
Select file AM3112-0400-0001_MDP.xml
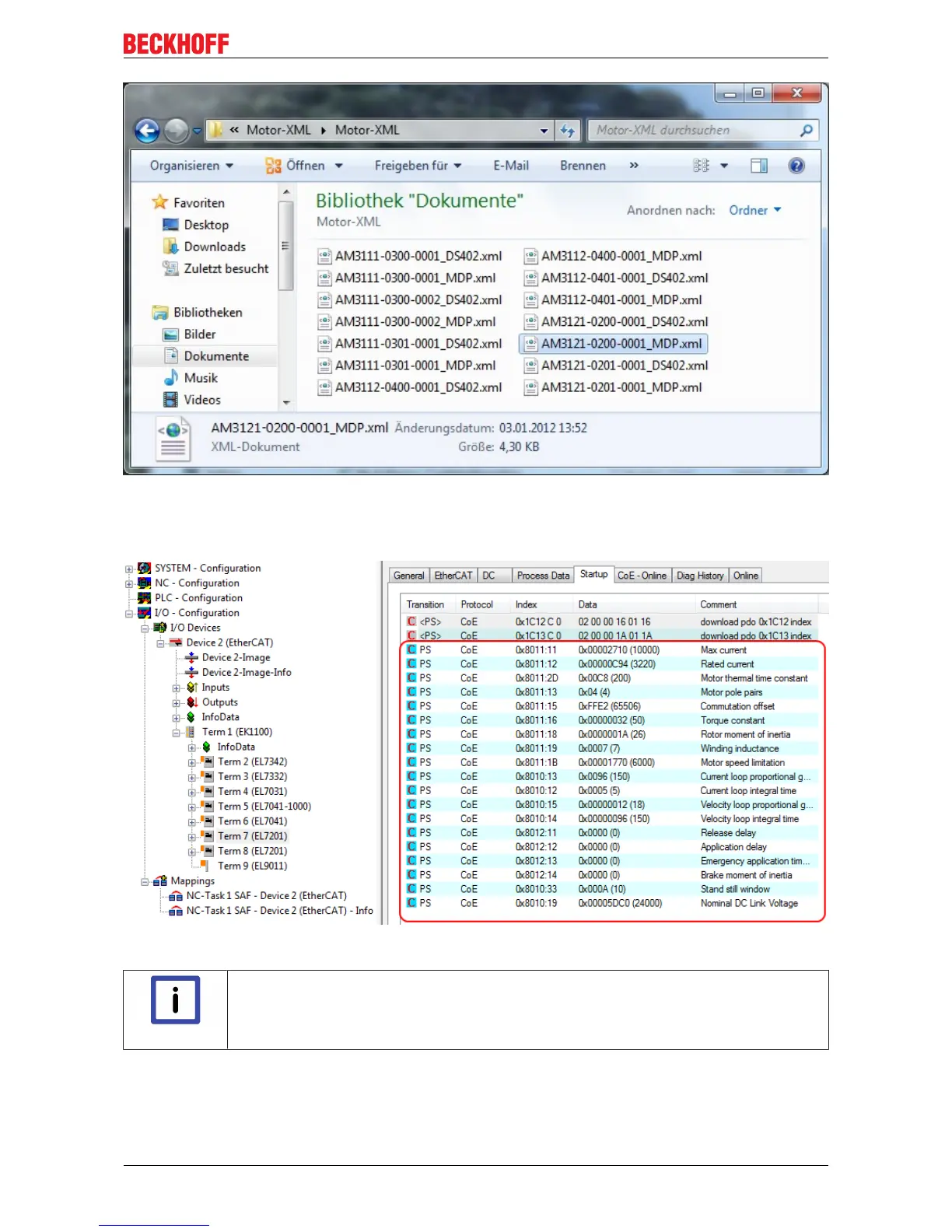click(x=614, y=256)
